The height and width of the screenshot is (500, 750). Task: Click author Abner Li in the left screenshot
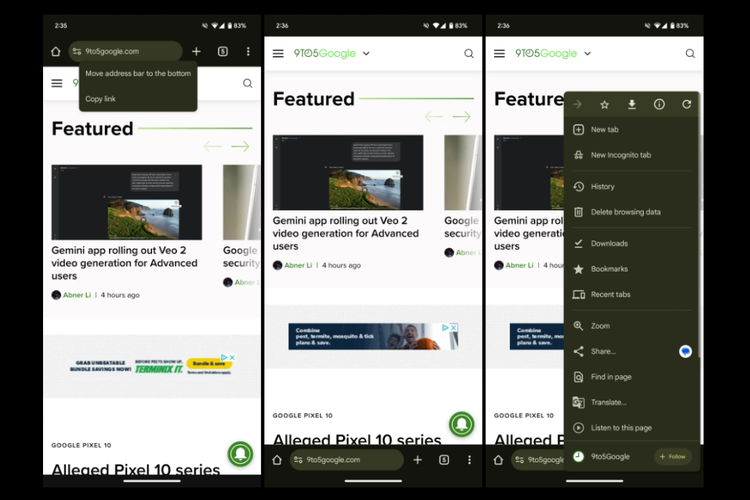point(77,295)
